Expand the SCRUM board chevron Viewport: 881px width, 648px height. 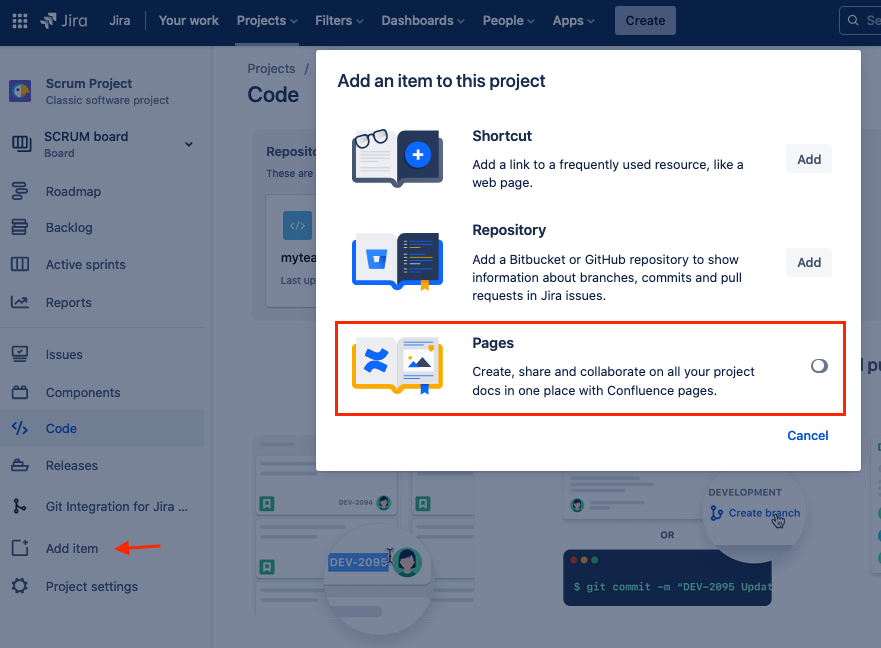coord(189,144)
